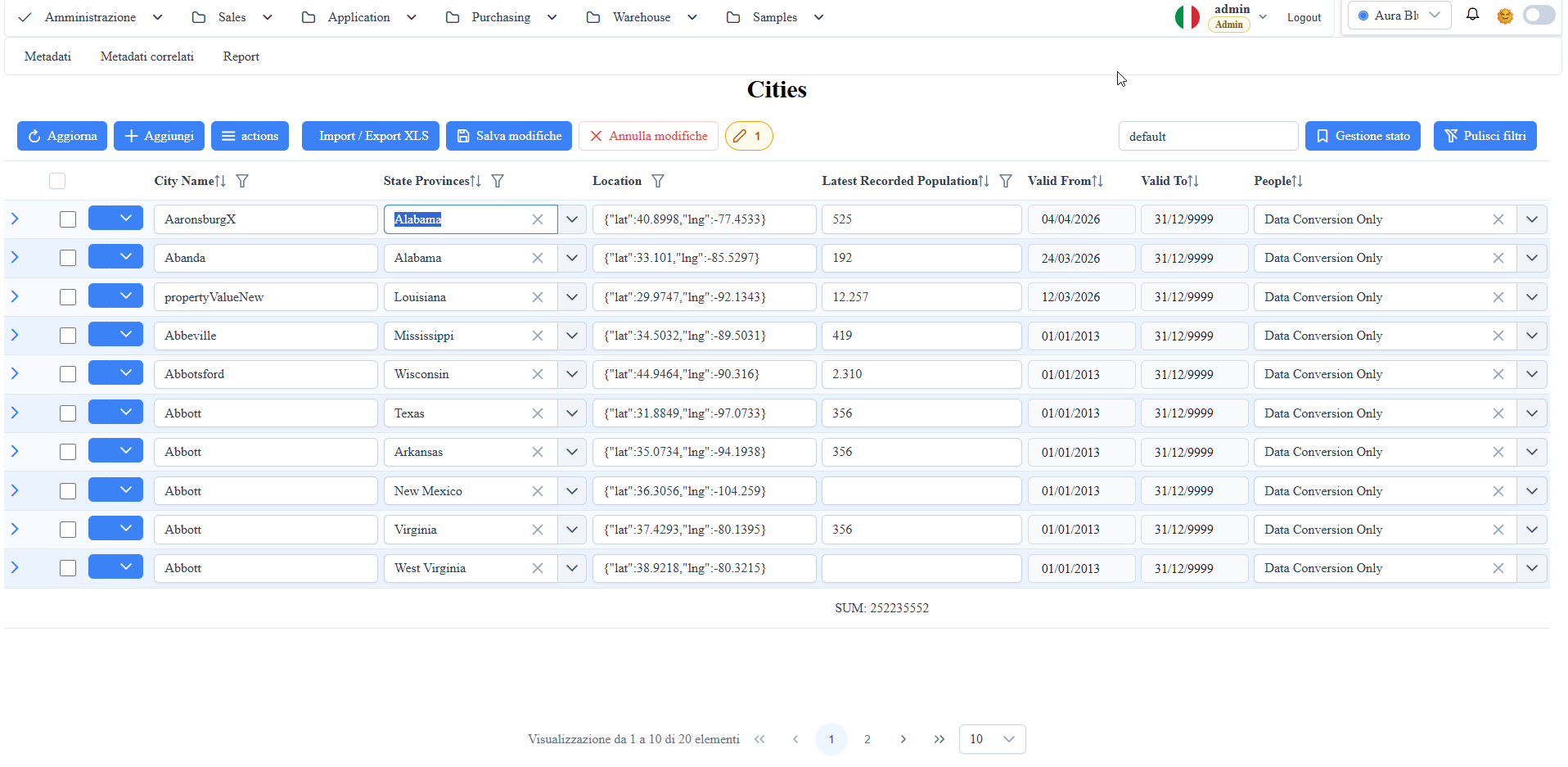Click the Gestione stato button
This screenshot has height=767, width=1568.
point(1363,136)
